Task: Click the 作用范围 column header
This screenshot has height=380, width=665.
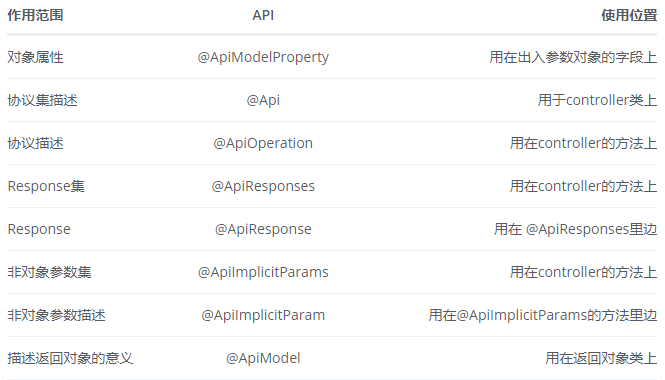Action: tap(35, 15)
